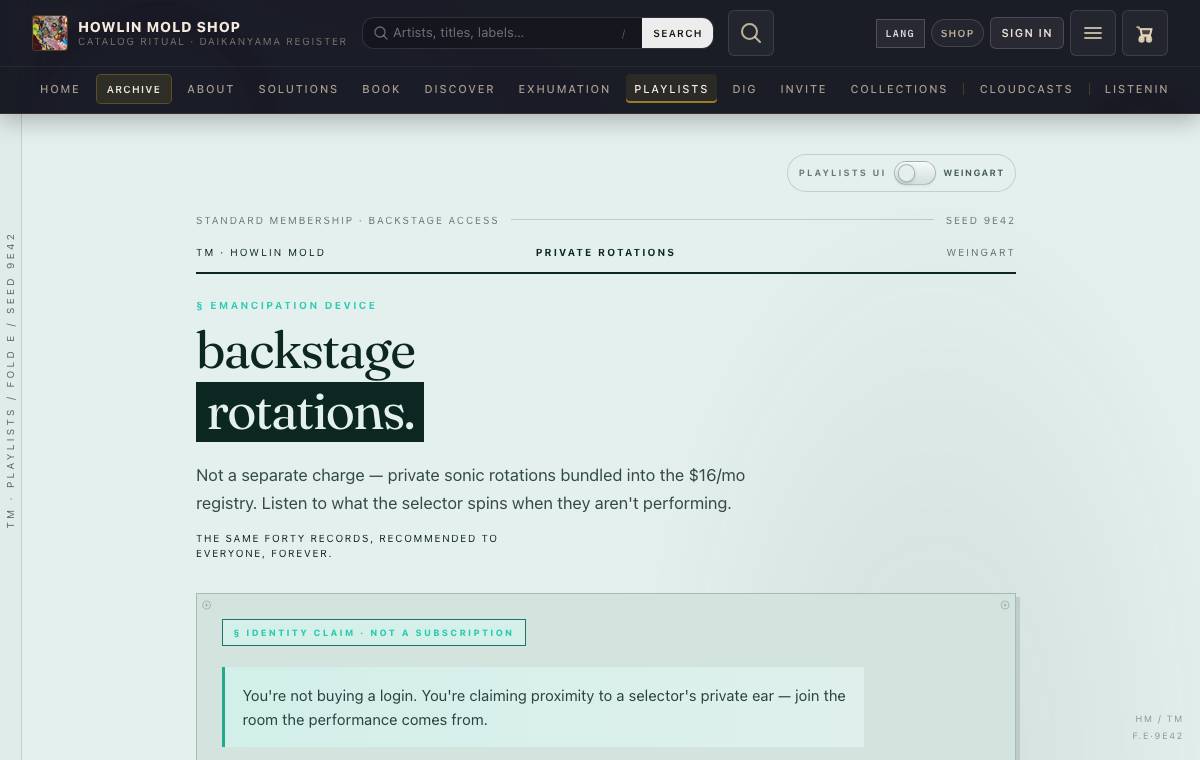Click the 'THE SAME FORTY RECORDS' caption
This screenshot has width=1200, height=760.
coord(347,546)
